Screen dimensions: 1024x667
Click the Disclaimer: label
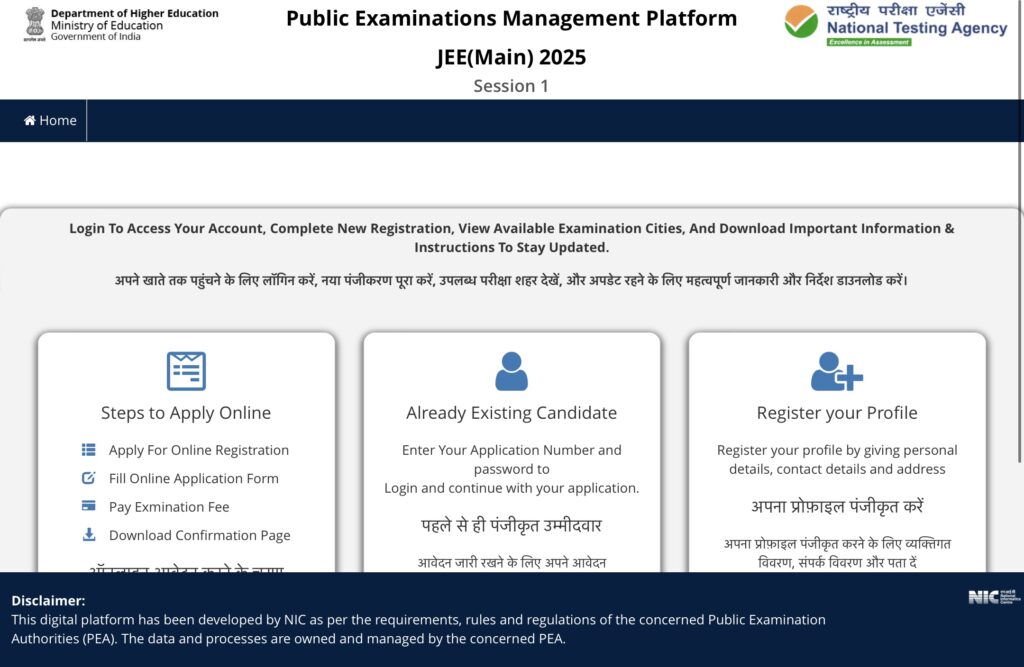pos(48,600)
